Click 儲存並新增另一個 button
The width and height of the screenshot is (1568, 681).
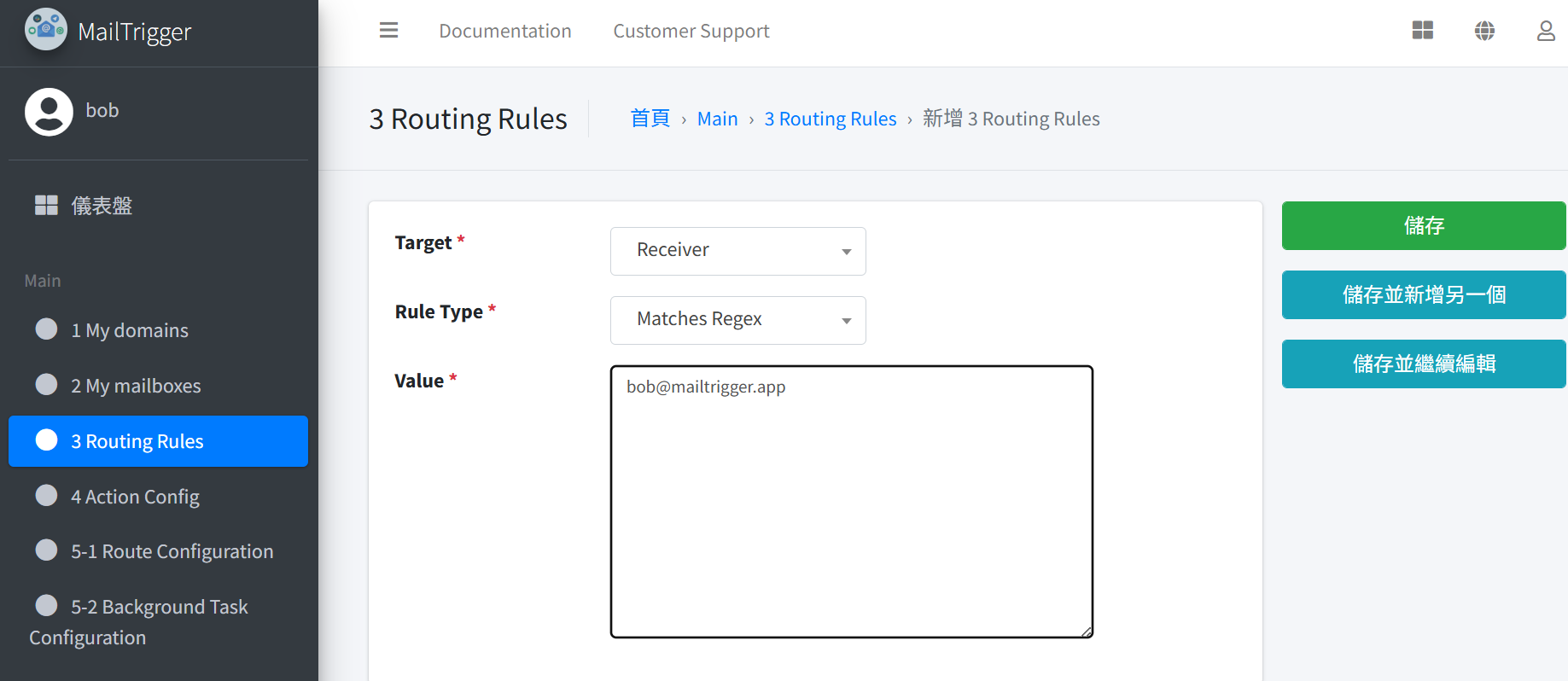point(1424,294)
